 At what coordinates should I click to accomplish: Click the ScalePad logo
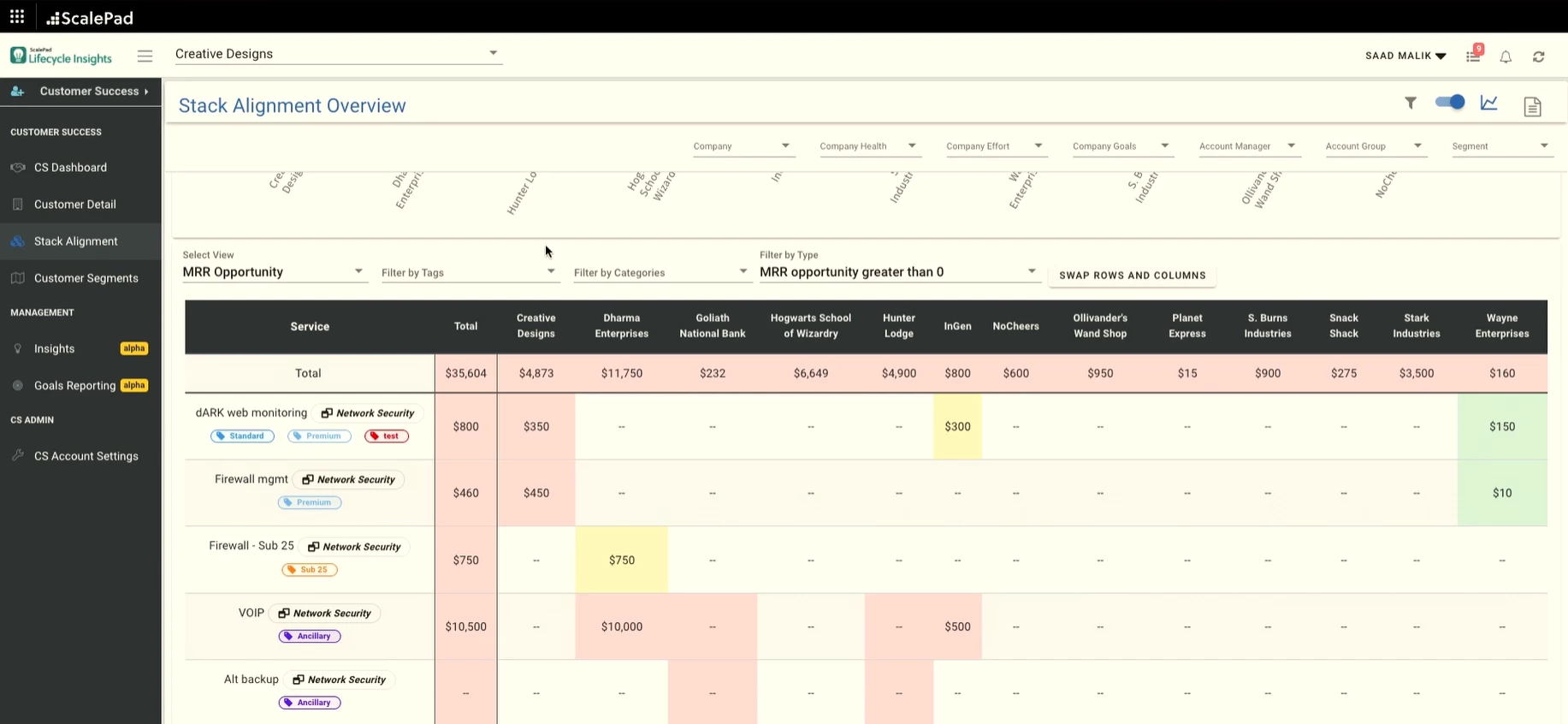click(x=89, y=17)
